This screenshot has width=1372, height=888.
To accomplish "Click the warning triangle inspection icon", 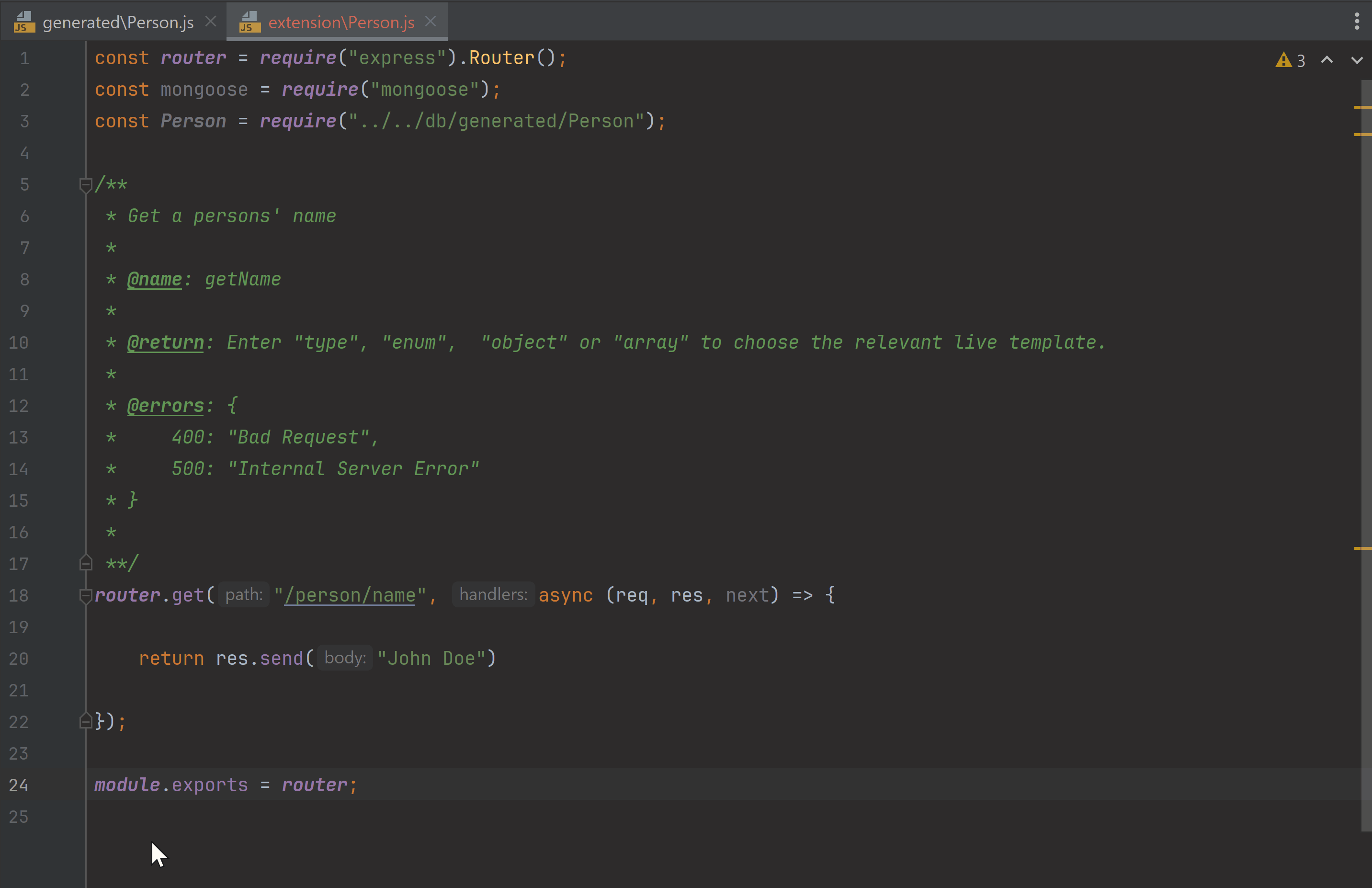I will click(x=1283, y=60).
